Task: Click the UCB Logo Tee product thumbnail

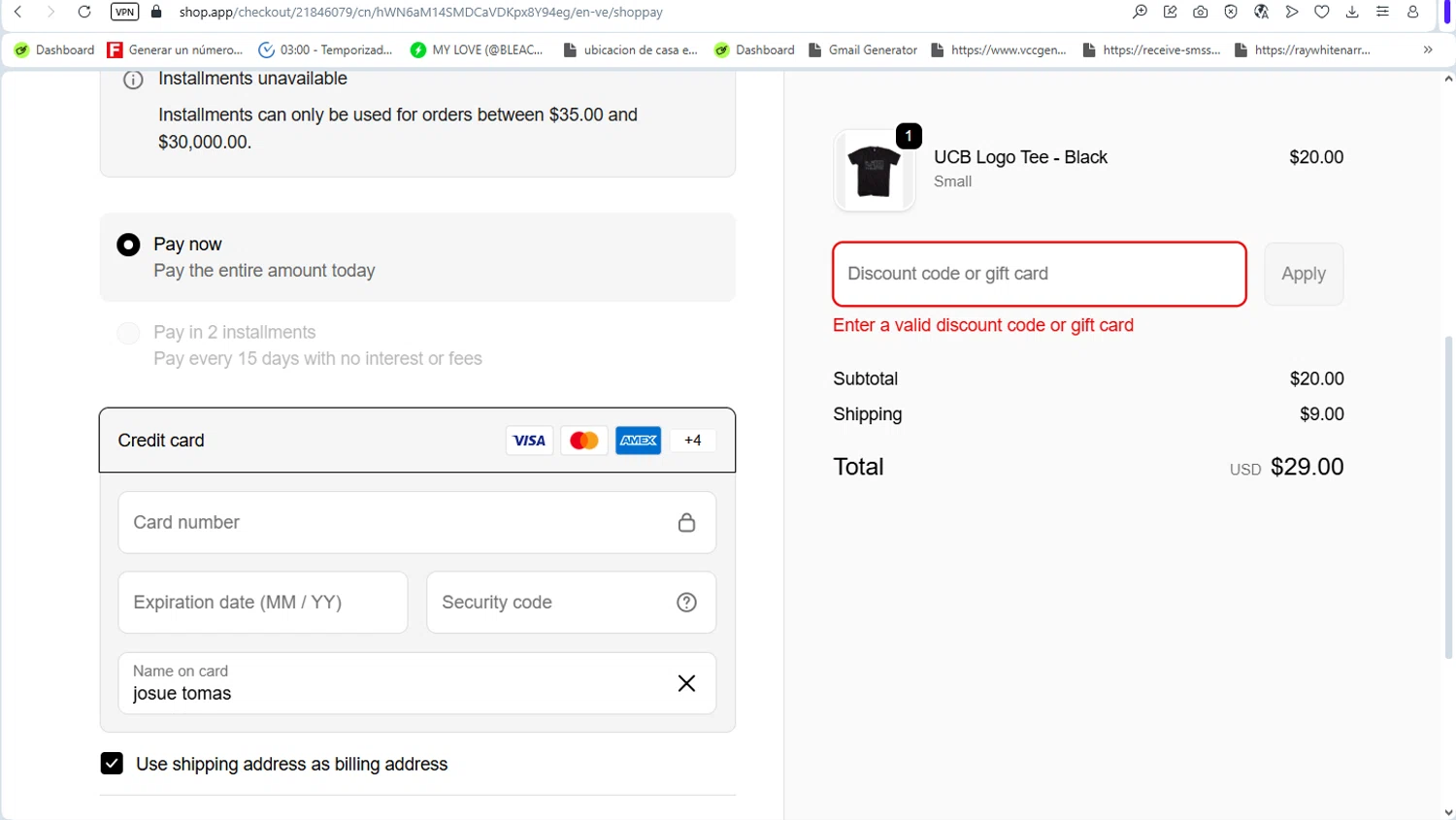Action: point(874,172)
